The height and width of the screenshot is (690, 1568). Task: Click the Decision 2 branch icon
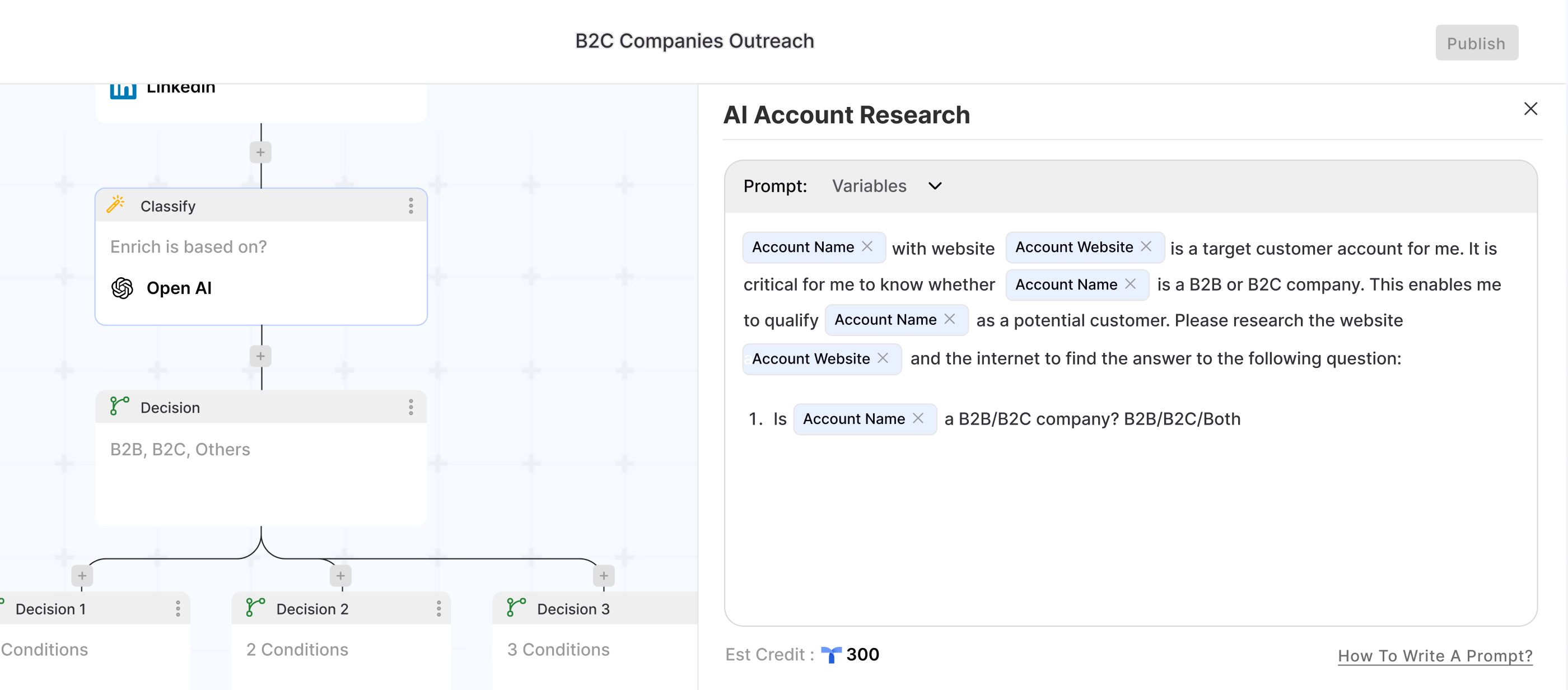[x=255, y=607]
